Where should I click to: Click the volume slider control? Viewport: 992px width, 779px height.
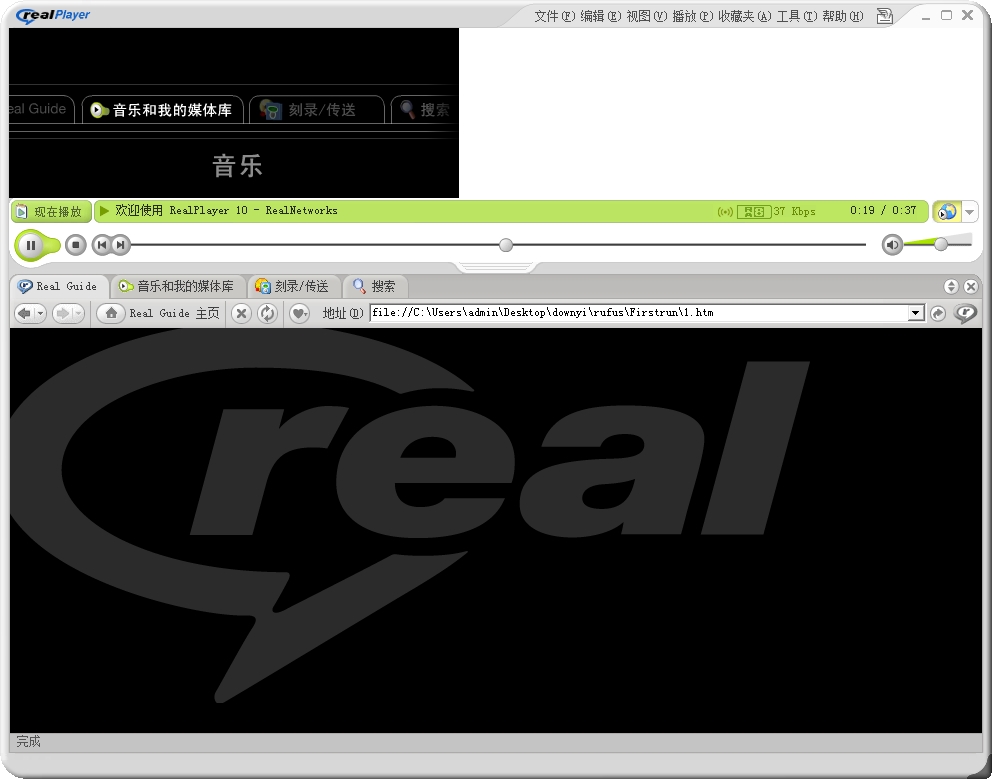coord(942,243)
